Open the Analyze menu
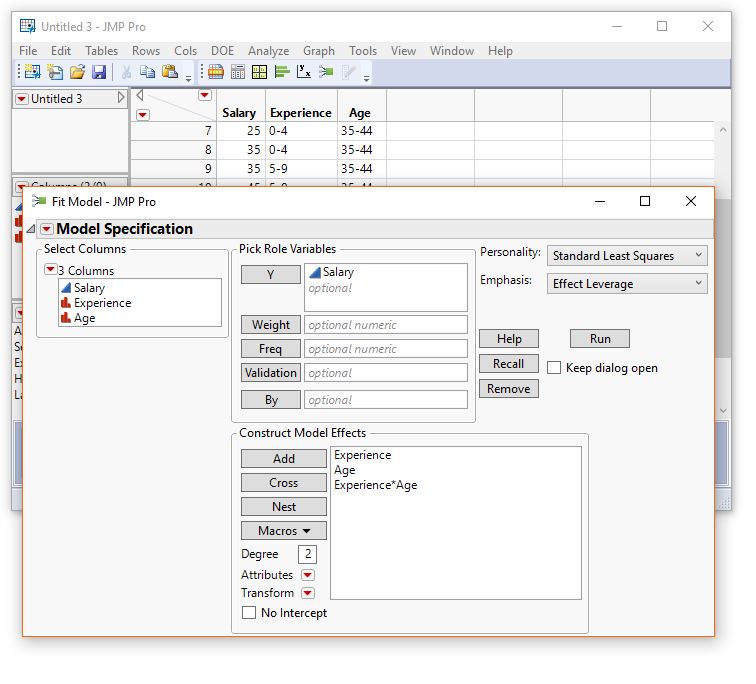756x684 pixels. [x=269, y=51]
